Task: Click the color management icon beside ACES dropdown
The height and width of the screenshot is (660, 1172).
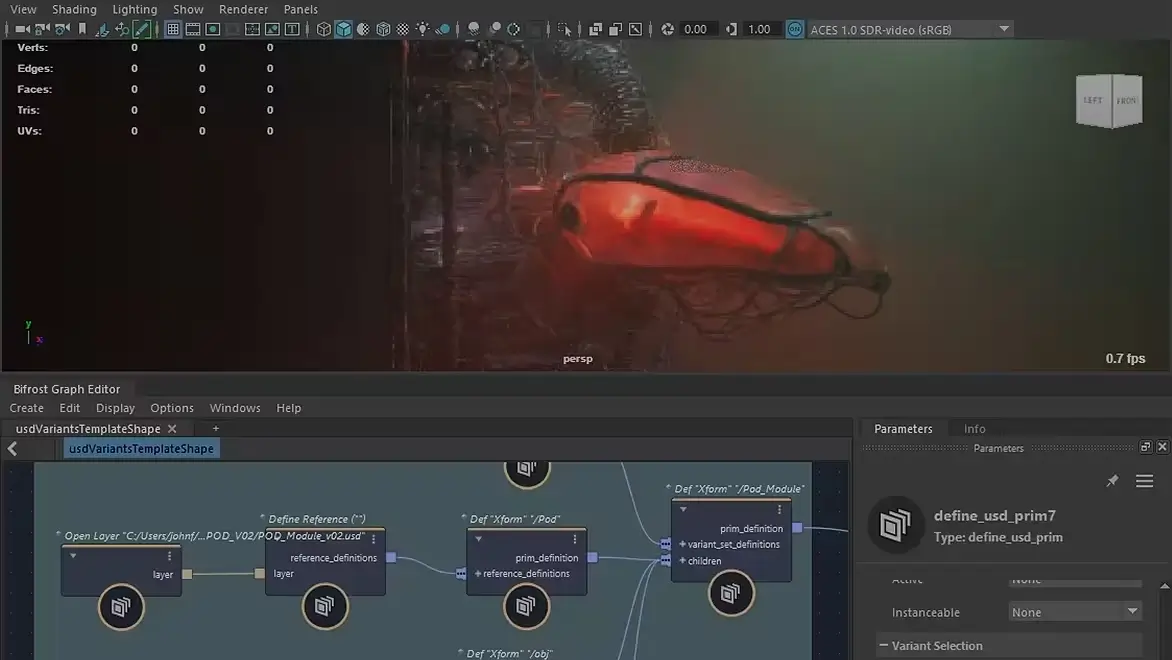Action: (x=794, y=29)
